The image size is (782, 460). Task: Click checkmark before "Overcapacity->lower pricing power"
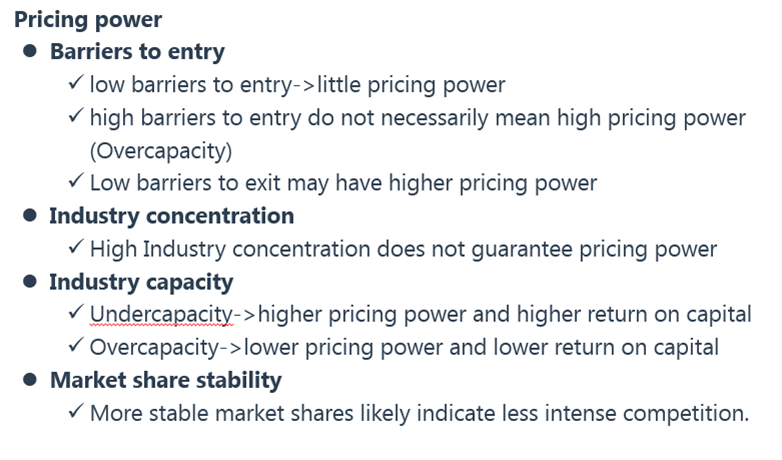76,348
